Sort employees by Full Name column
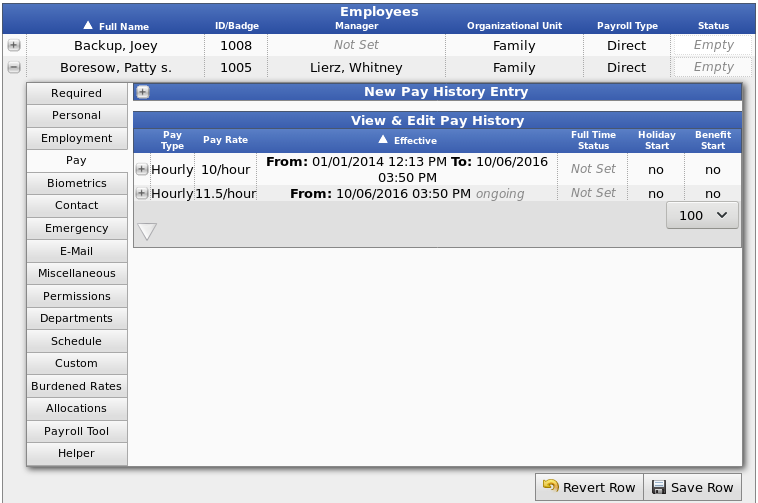 [116, 26]
